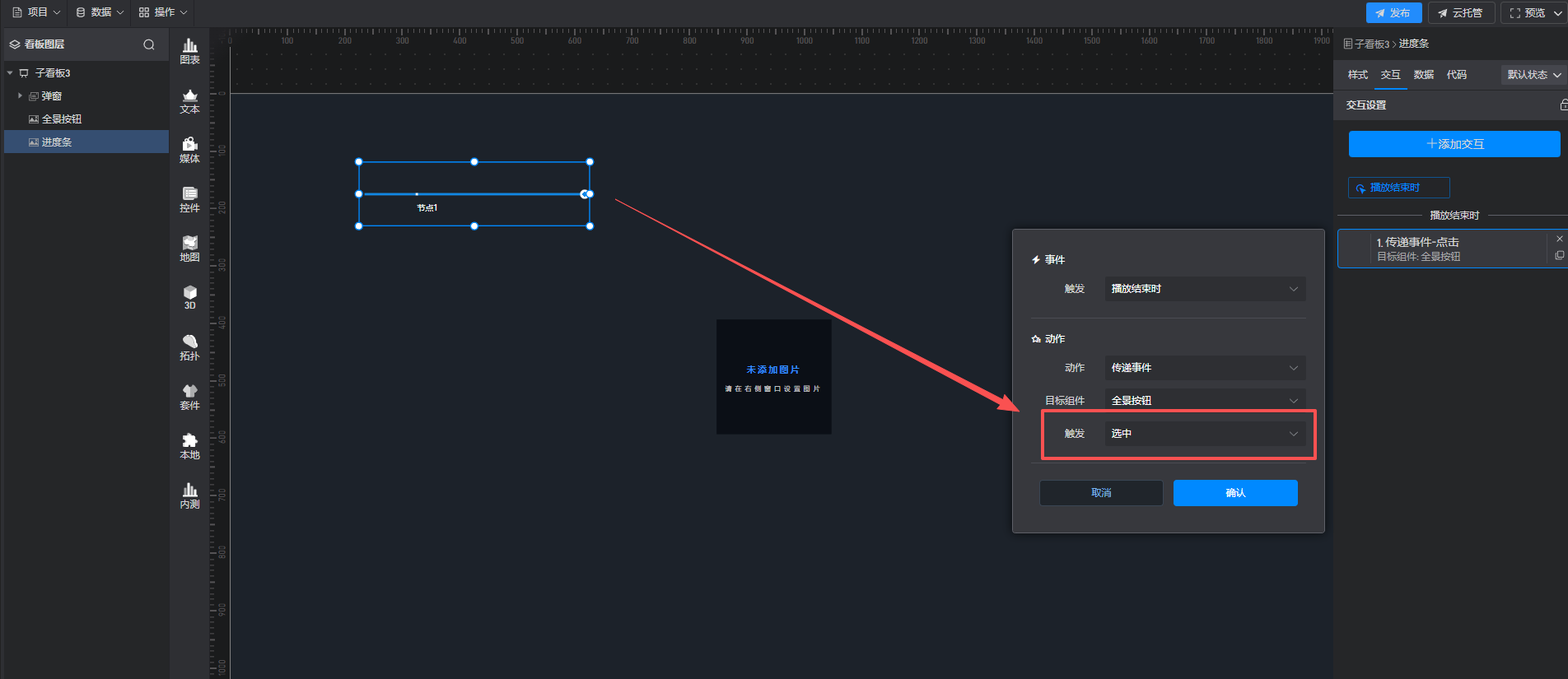Search layers with the magnifier icon
The image size is (1568, 679).
149,44
